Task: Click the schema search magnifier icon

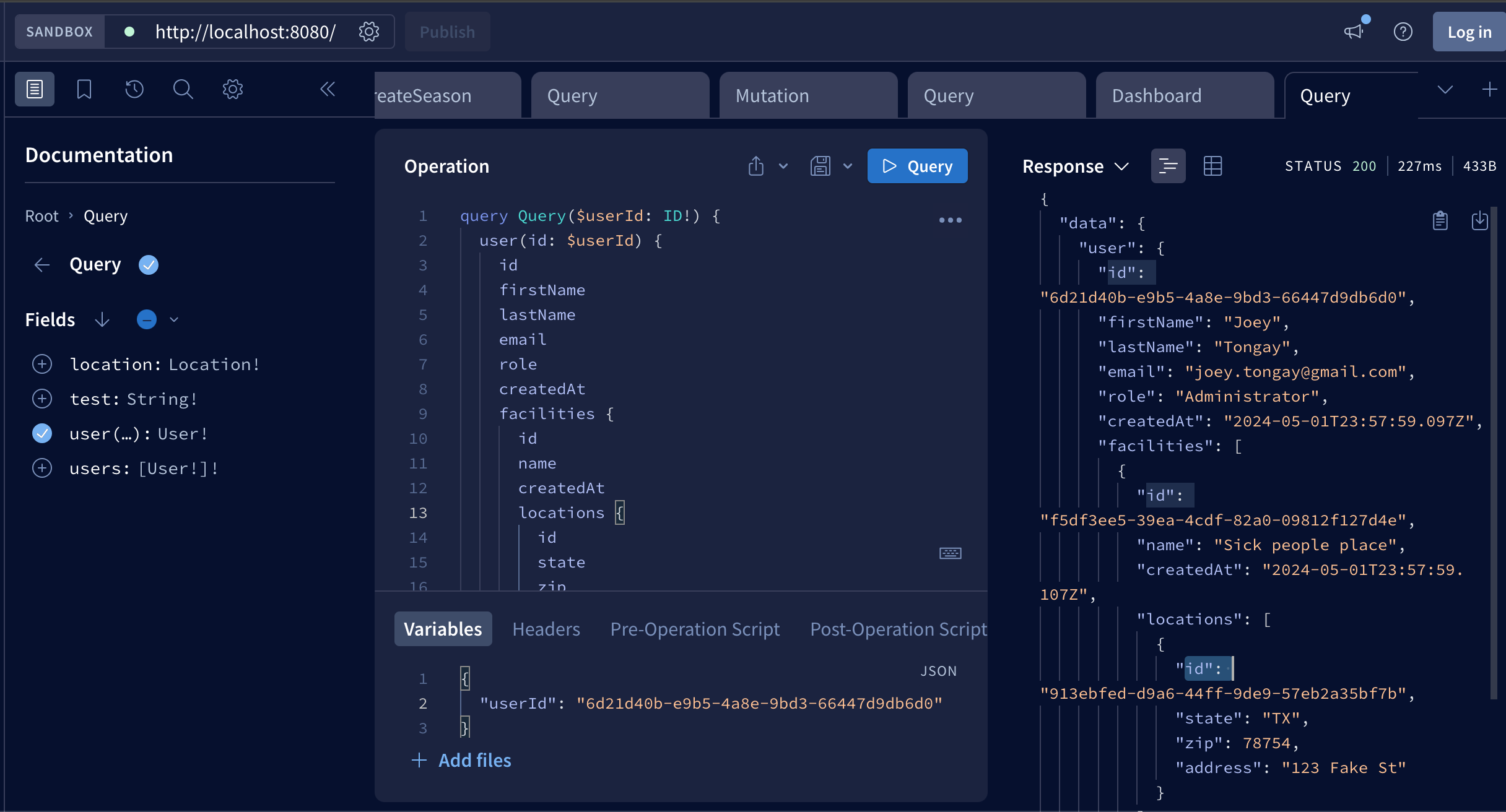Action: (x=183, y=89)
